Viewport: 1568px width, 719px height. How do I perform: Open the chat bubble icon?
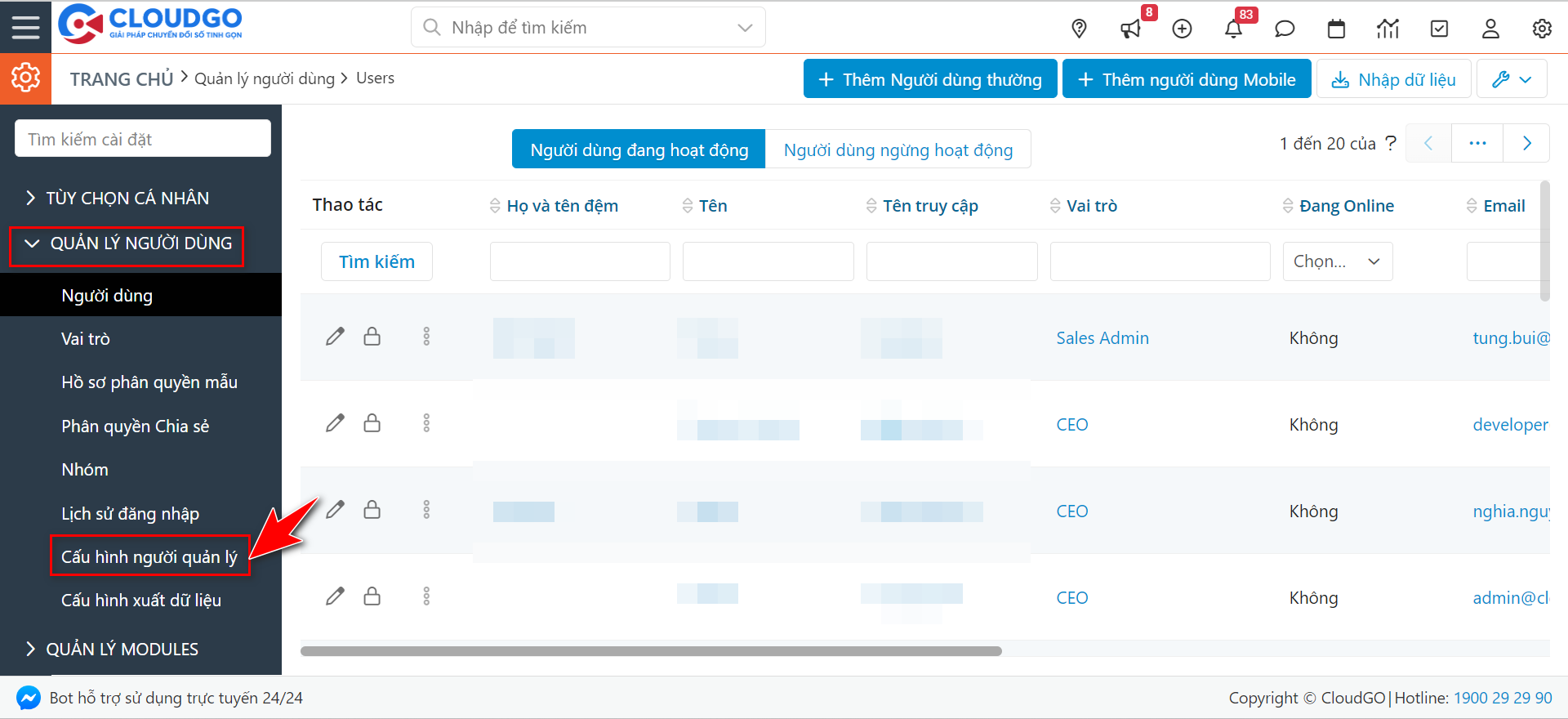(x=1285, y=29)
